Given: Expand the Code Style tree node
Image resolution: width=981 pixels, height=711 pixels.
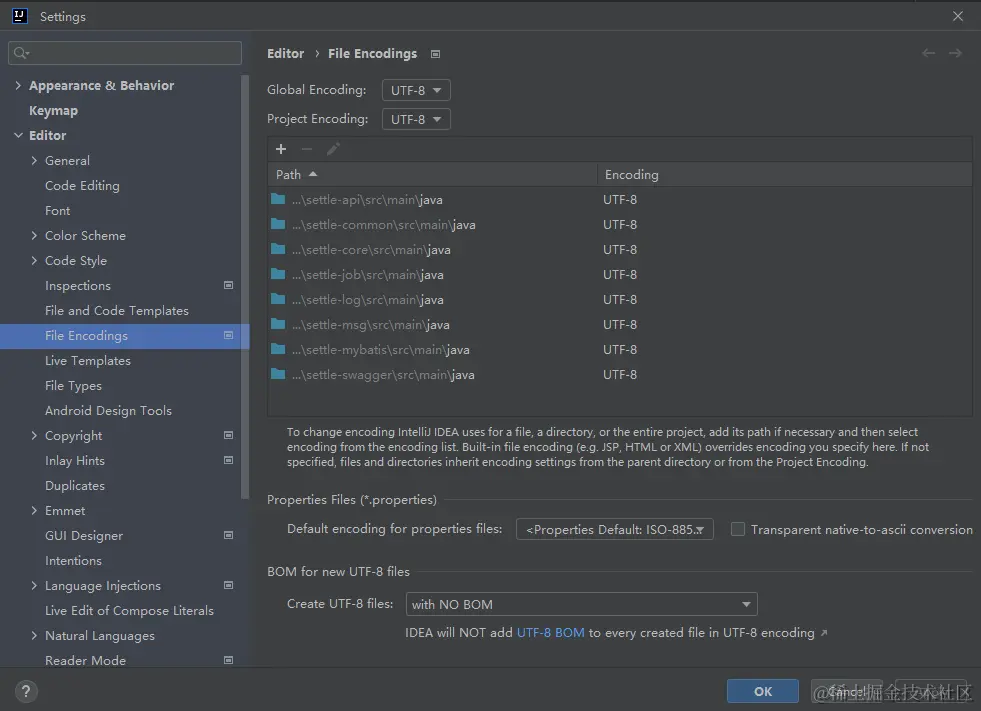Looking at the screenshot, I should click(35, 261).
